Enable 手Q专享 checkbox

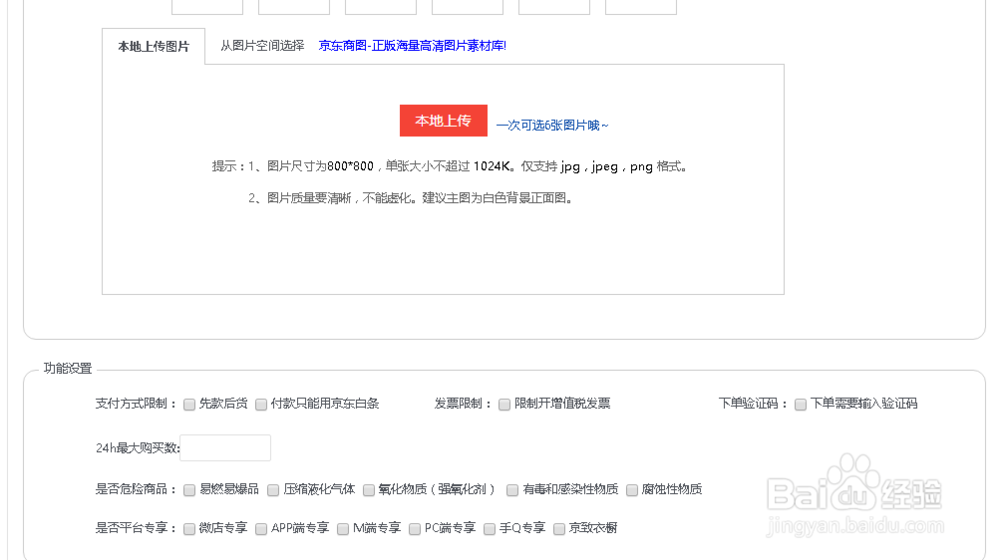tap(490, 529)
